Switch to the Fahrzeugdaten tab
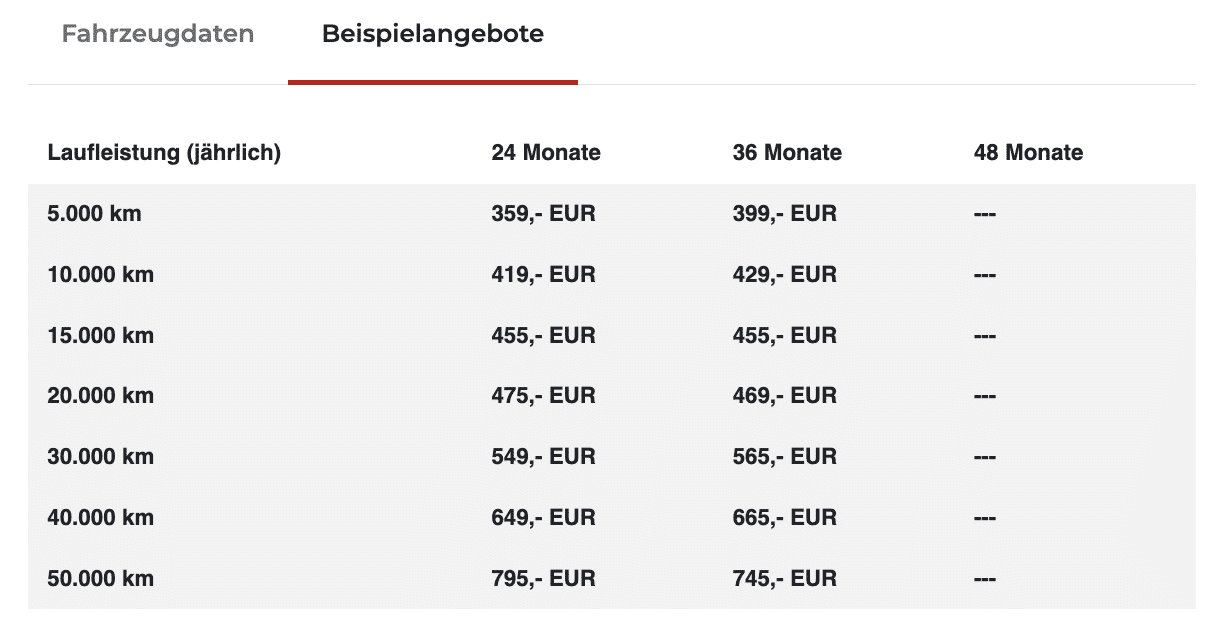 point(158,34)
